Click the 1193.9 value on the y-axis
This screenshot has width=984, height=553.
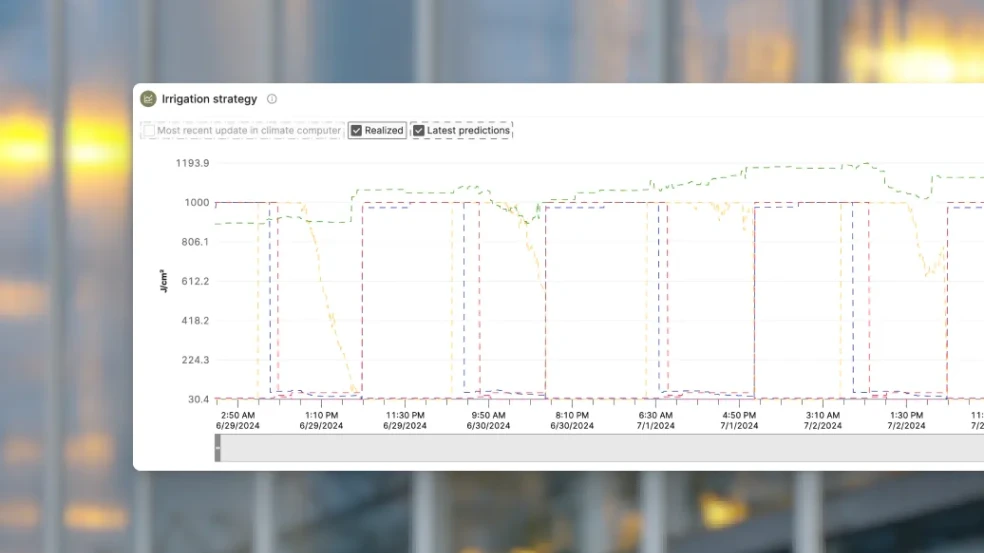(190, 163)
